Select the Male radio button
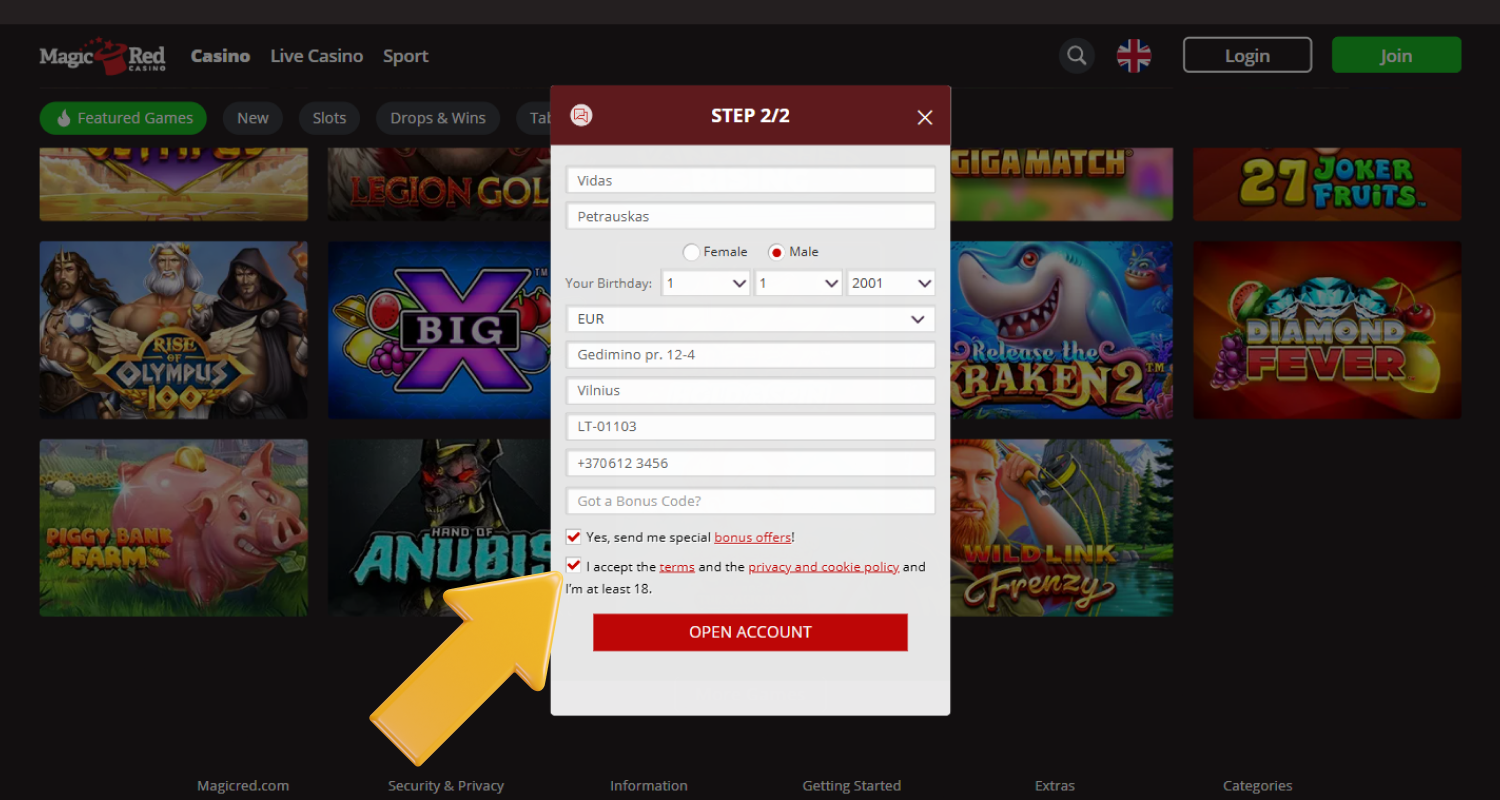Viewport: 1500px width, 800px height. (x=776, y=252)
